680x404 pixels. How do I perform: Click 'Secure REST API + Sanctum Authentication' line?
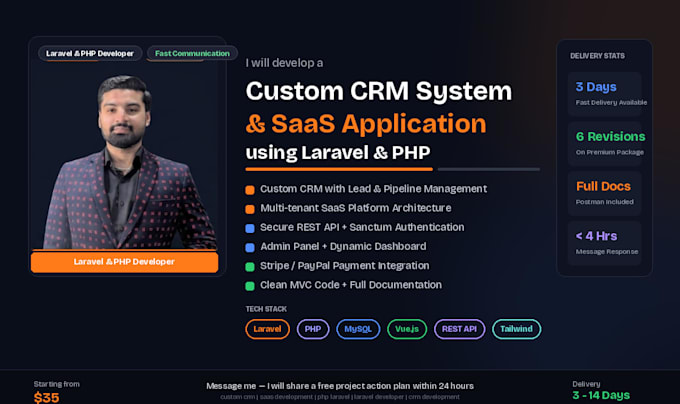pos(362,227)
